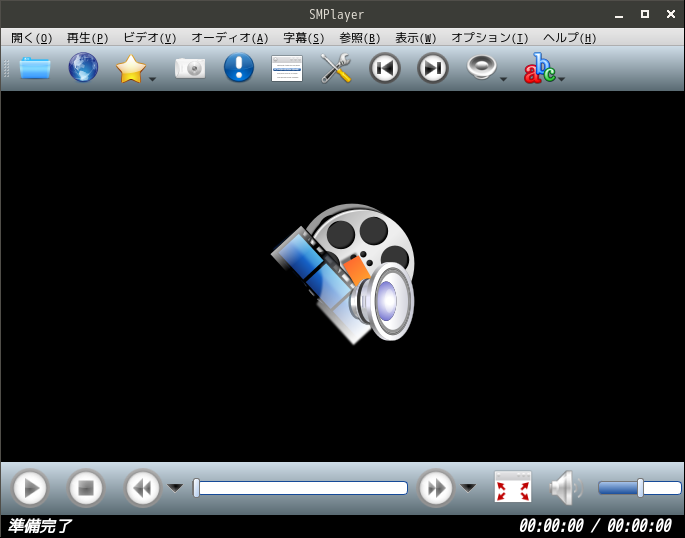Go to previous track in toolbar
The image size is (685, 538).
tap(385, 68)
